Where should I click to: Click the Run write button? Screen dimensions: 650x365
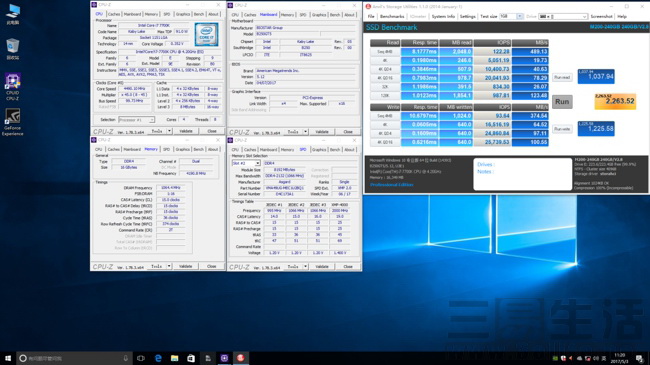point(562,129)
